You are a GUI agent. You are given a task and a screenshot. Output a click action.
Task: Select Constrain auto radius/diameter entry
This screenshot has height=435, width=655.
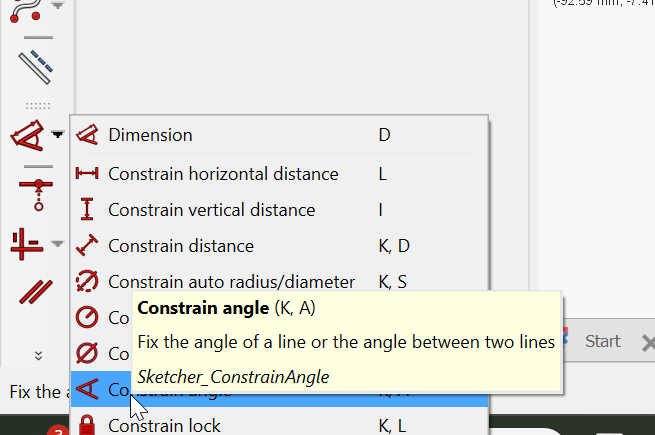tap(231, 282)
